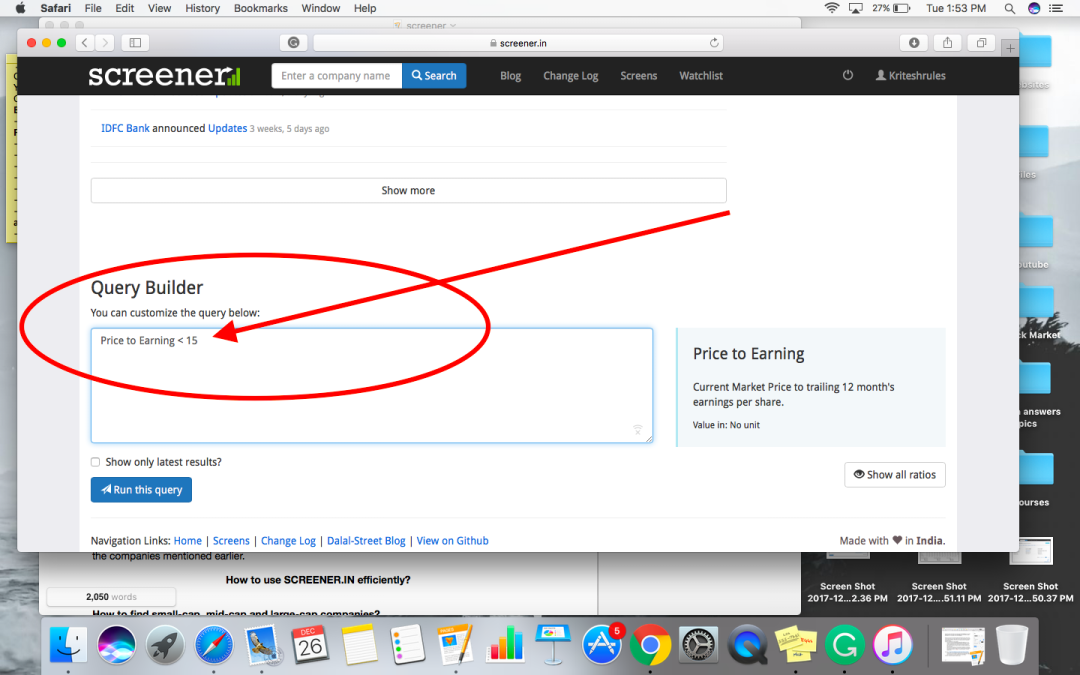
Task: Open iTunes from the dock
Action: click(893, 645)
